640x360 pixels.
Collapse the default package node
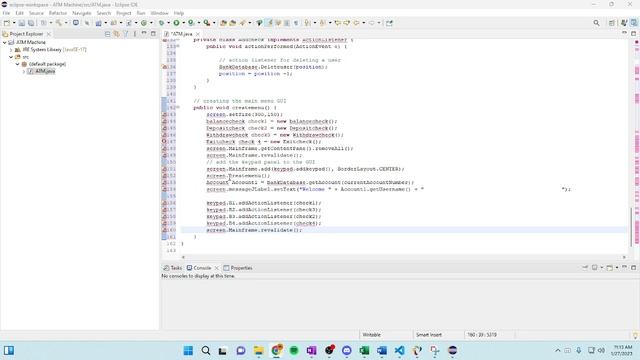coord(18,64)
